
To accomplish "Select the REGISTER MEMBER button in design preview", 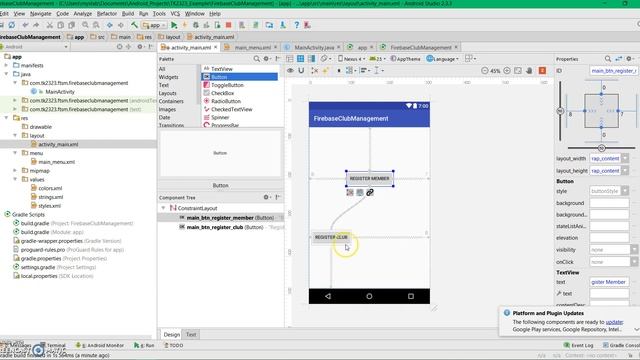I will pos(369,178).
